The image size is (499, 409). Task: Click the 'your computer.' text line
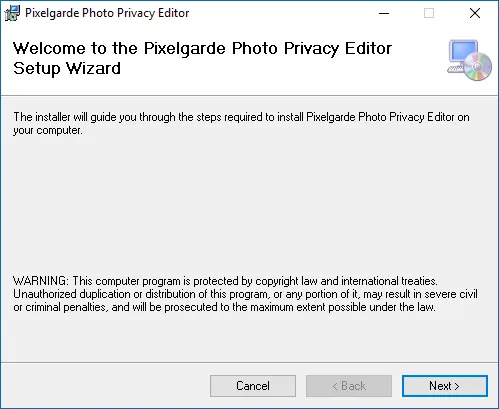(48, 130)
